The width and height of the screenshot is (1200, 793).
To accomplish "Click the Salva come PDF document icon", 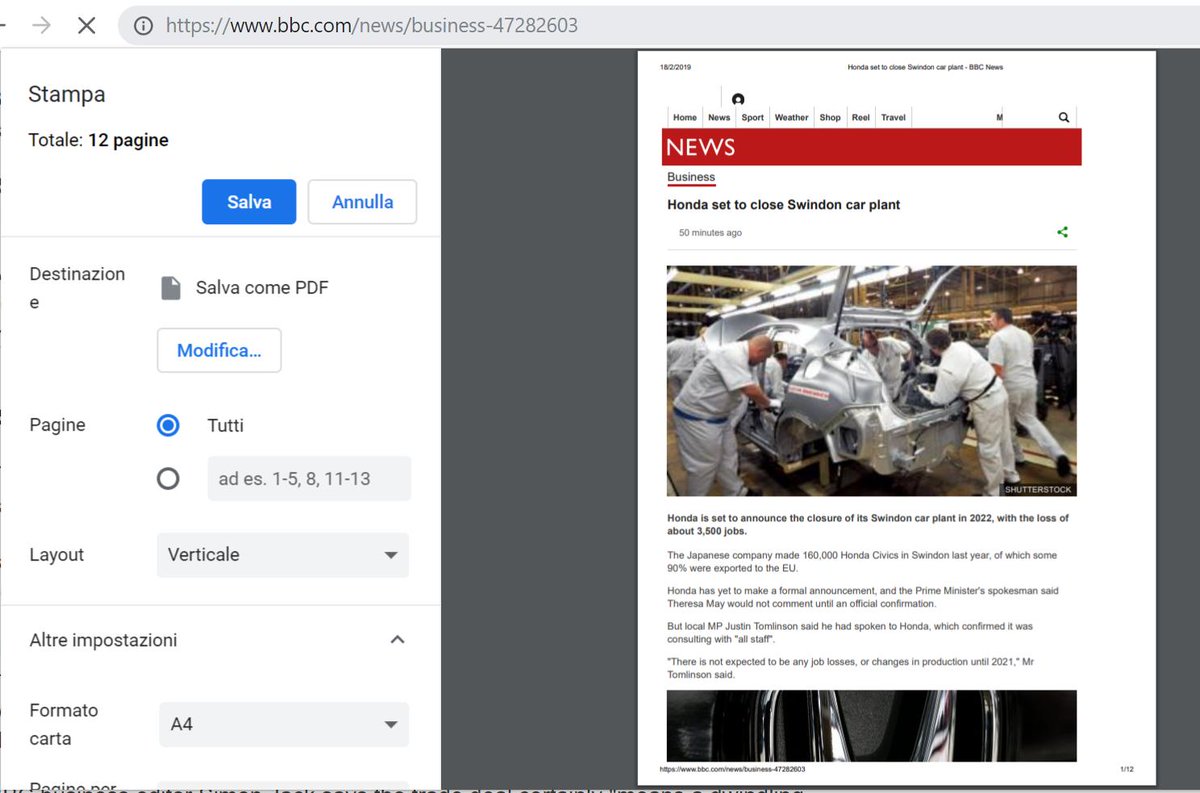I will point(171,288).
